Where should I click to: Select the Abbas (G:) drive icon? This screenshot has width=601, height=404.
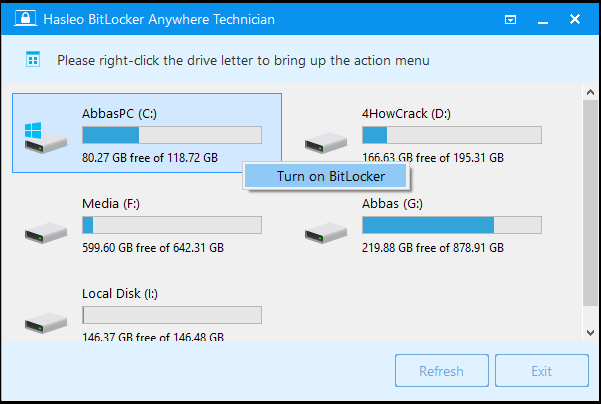tap(326, 233)
